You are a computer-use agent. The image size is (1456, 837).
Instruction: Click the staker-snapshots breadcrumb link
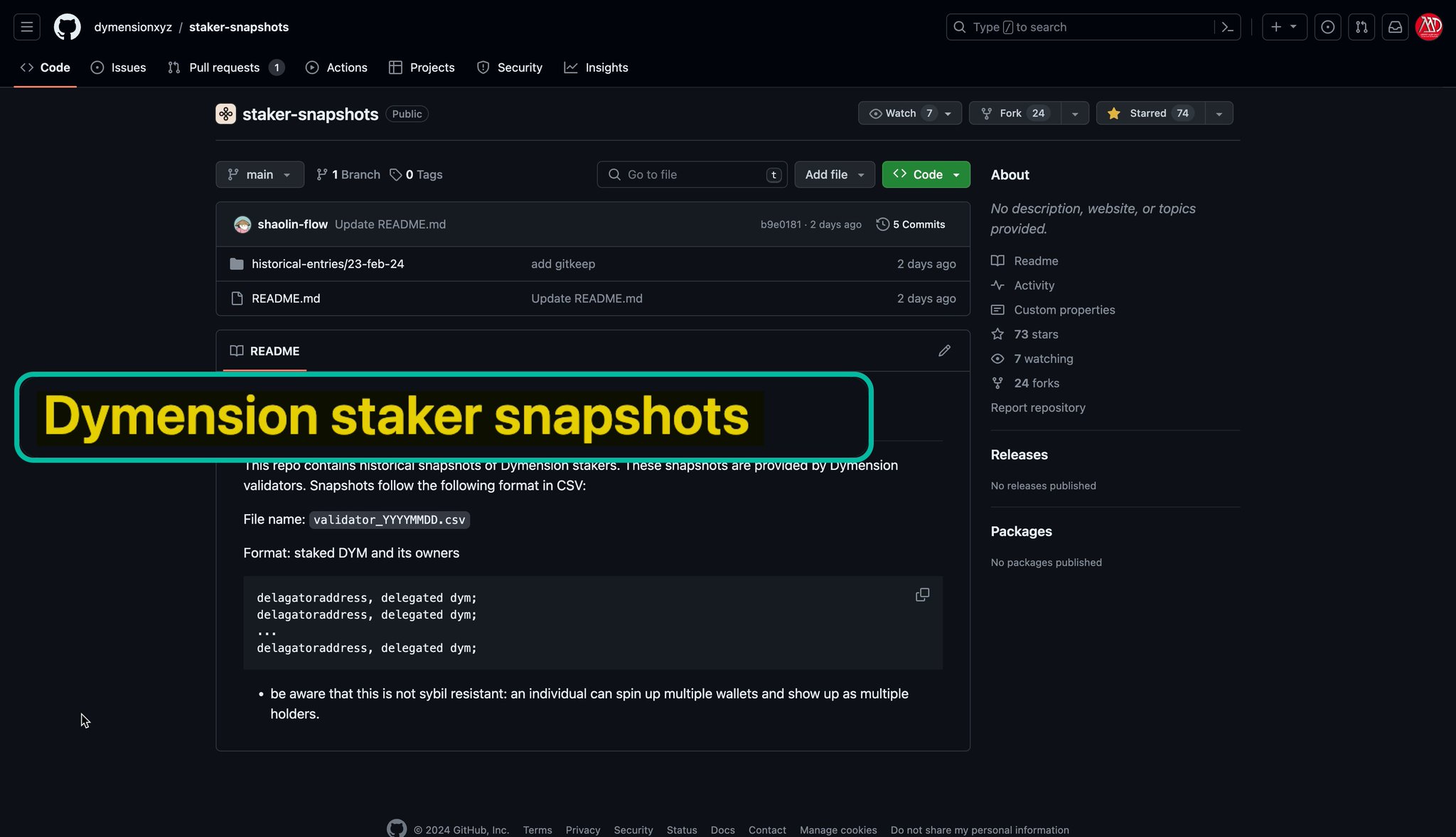coord(239,27)
